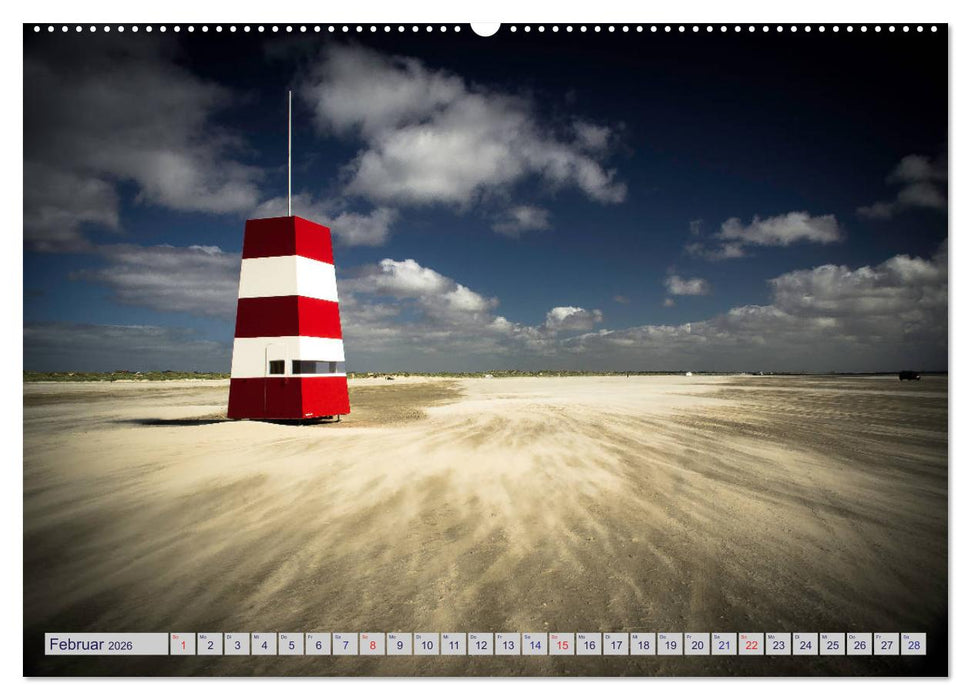971x700 pixels.
Task: Select date cell 10
Action: 426,644
